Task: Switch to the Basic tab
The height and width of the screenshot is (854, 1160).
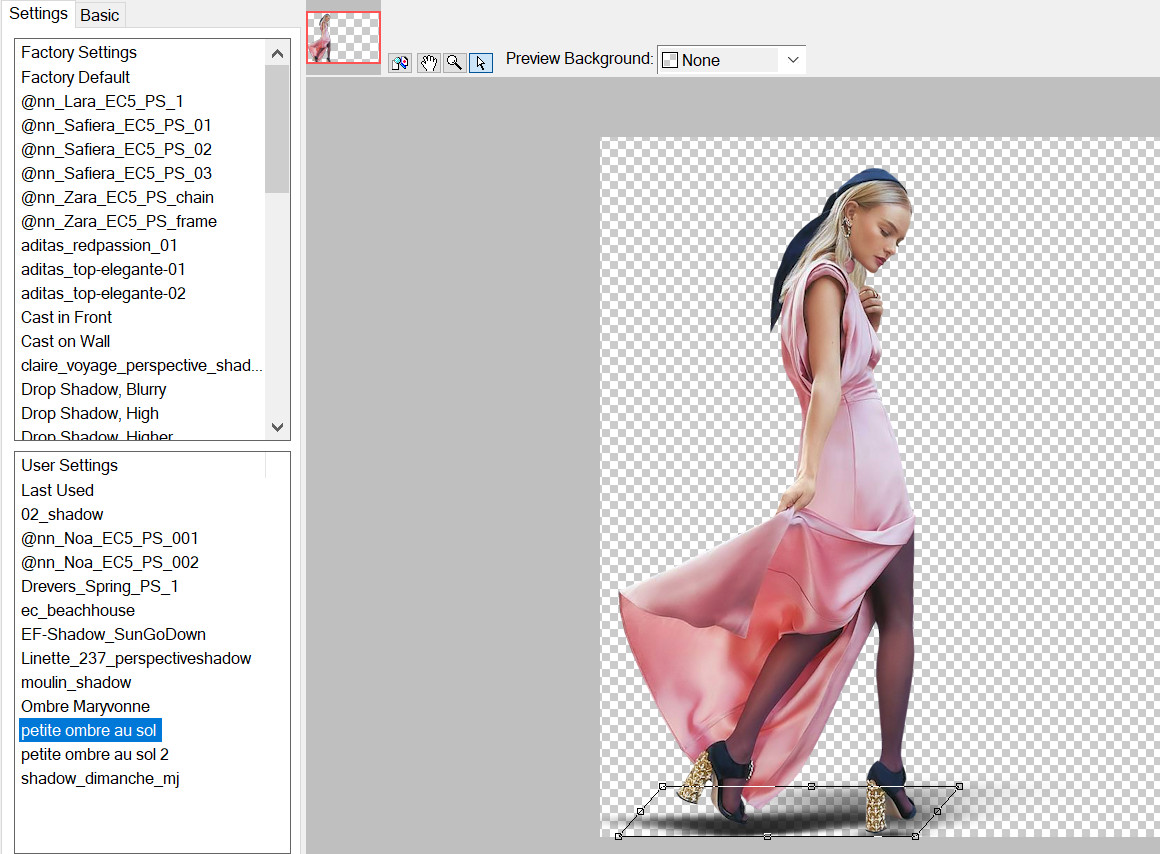Action: (x=100, y=15)
